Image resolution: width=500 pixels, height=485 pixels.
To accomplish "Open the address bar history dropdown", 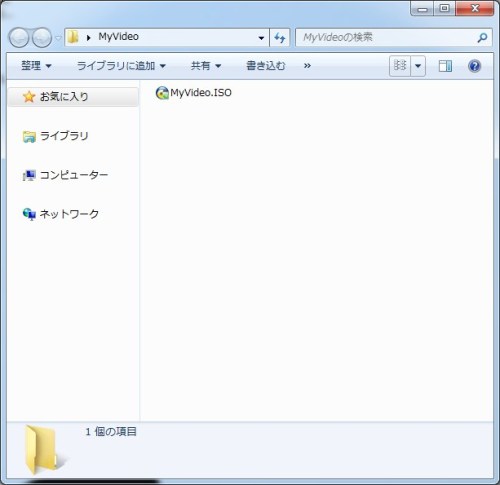I will click(261, 38).
